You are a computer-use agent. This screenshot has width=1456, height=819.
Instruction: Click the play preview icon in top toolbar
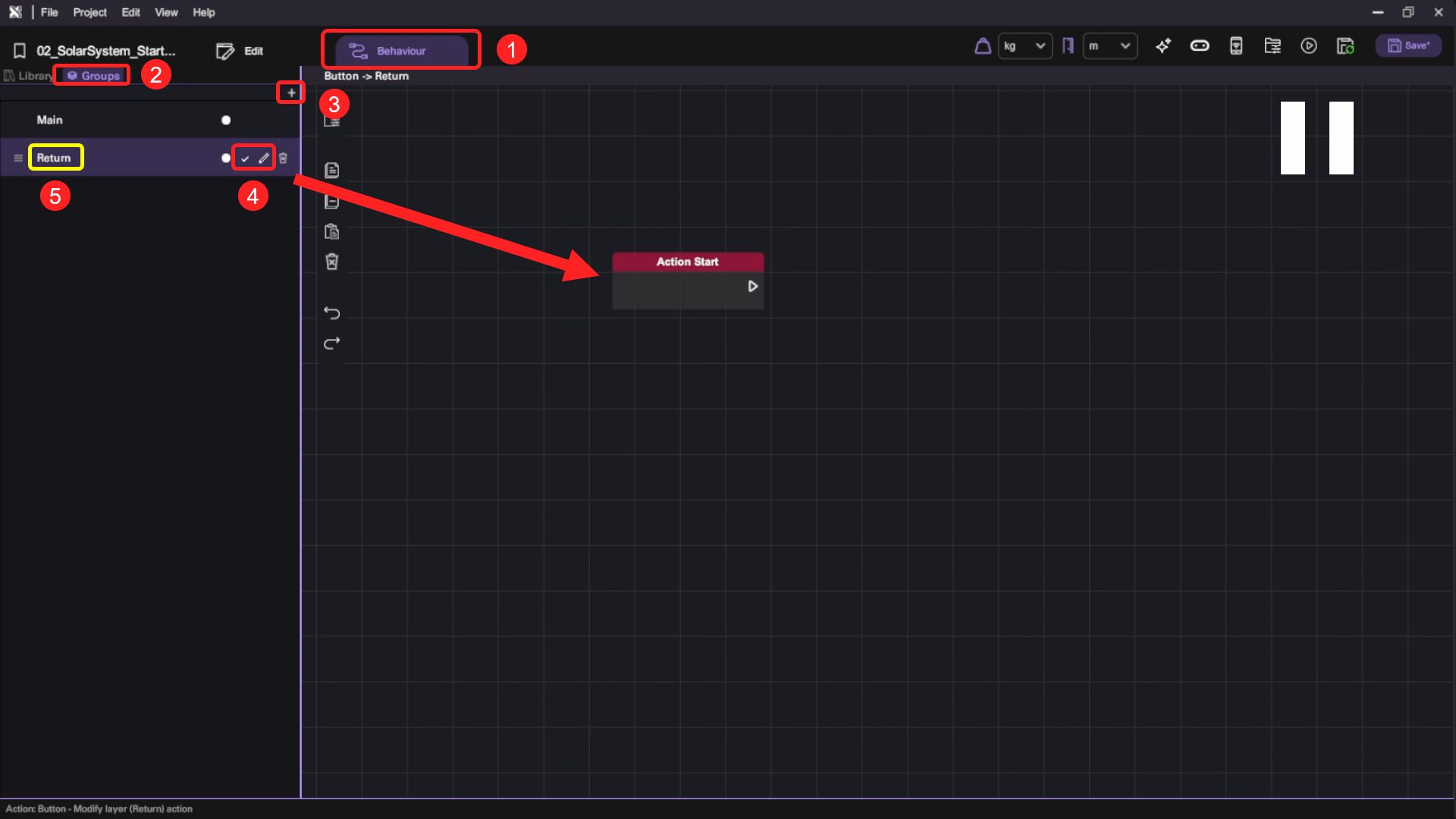(1309, 46)
